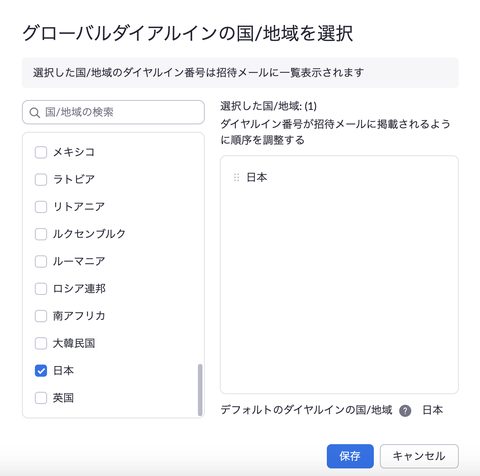
Task: Click the search magnifier icon
Action: pos(35,113)
